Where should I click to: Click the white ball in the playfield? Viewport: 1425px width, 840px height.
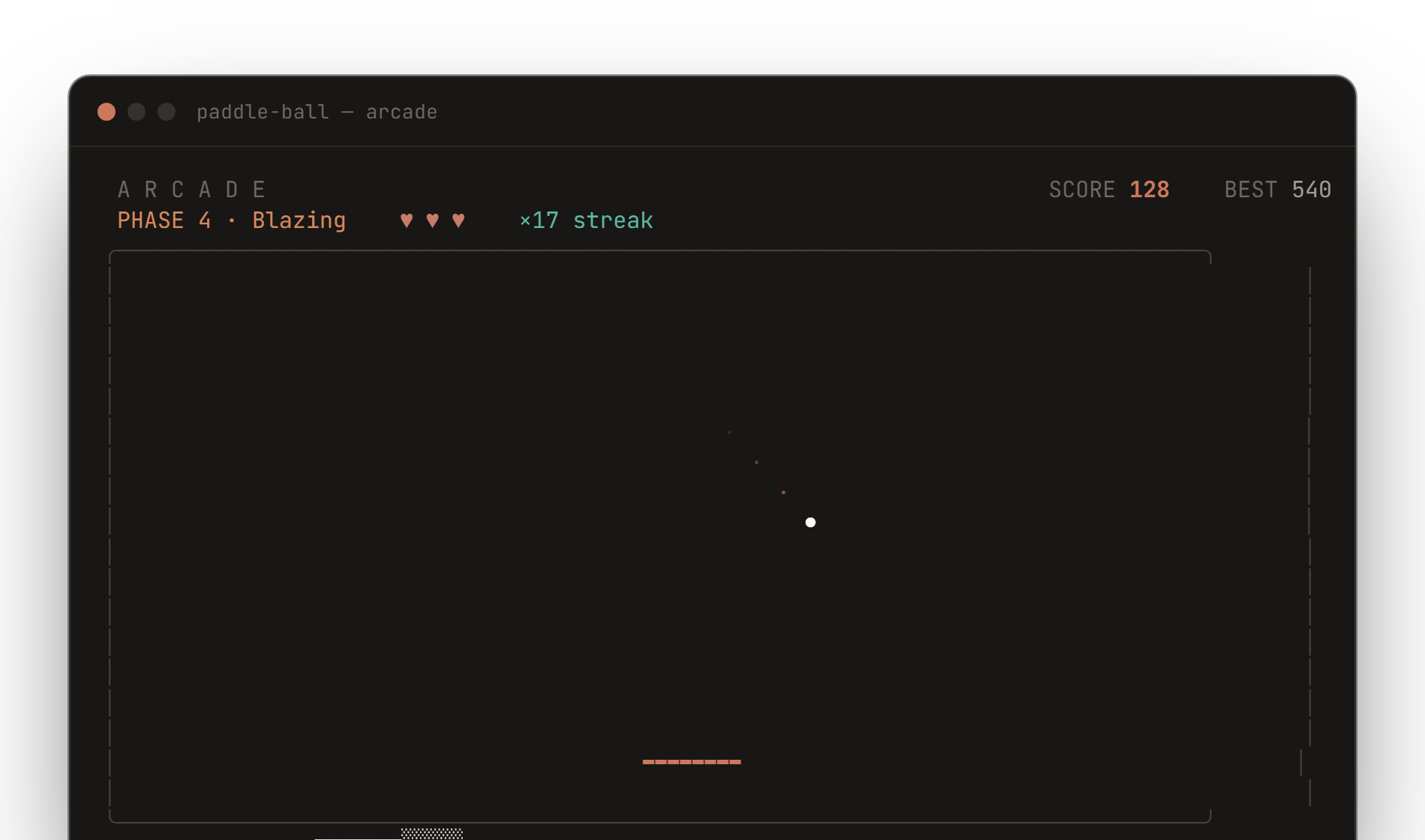(811, 522)
